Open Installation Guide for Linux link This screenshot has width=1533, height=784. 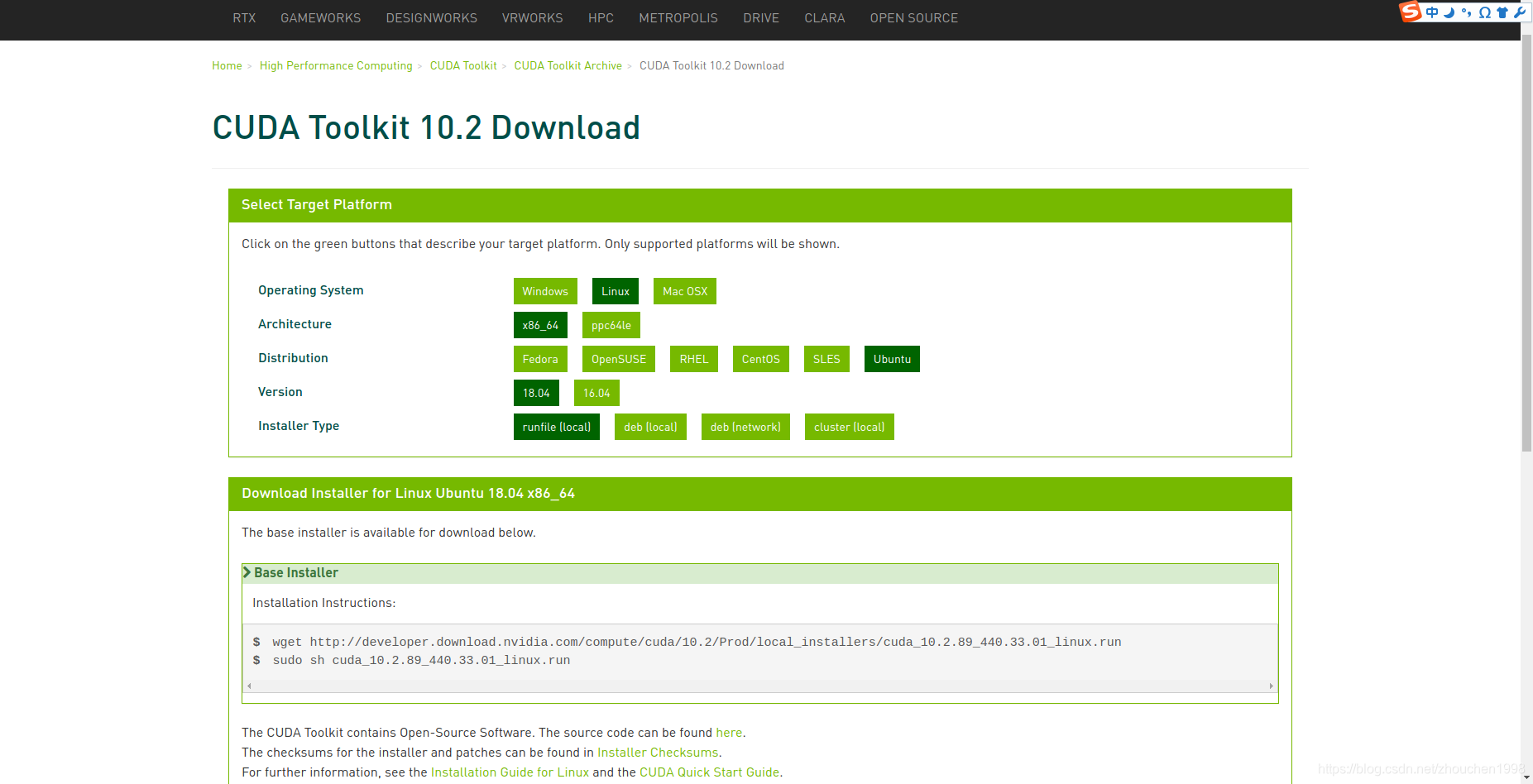click(x=510, y=772)
